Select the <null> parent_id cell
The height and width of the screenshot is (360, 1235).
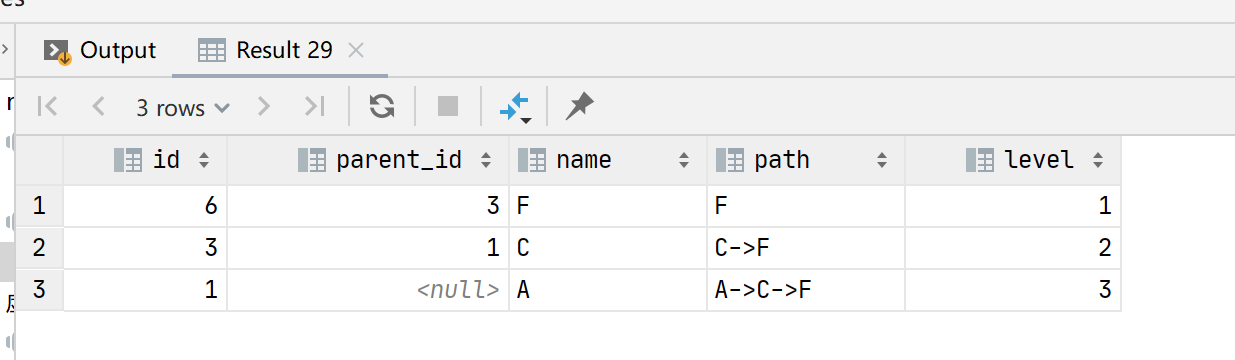coord(368,290)
